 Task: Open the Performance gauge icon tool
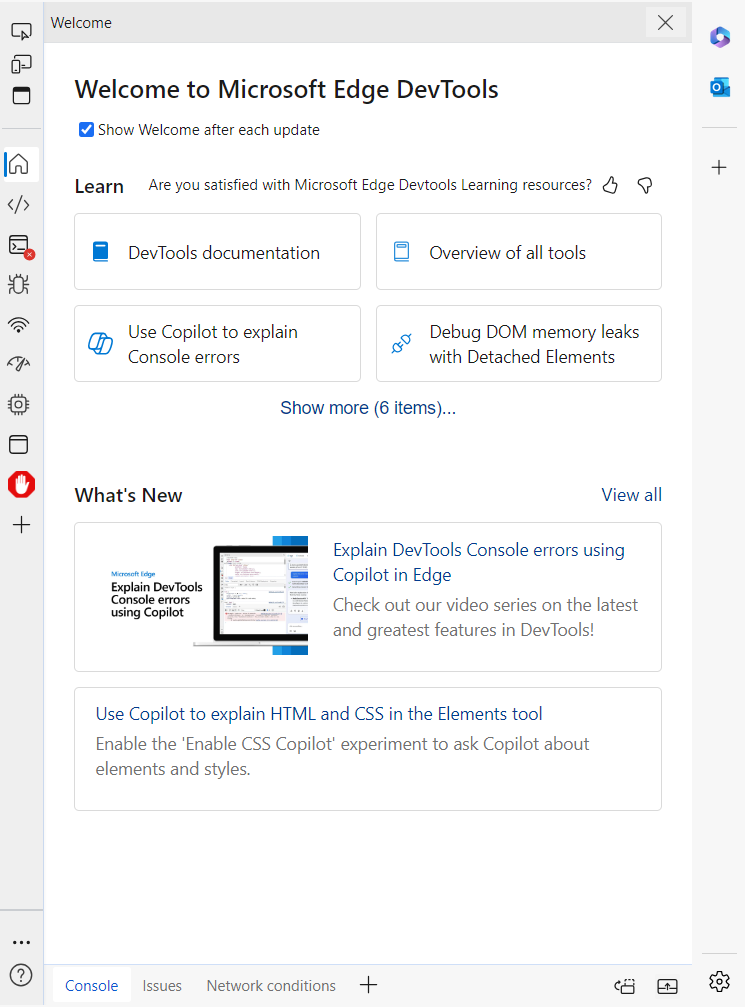19,364
